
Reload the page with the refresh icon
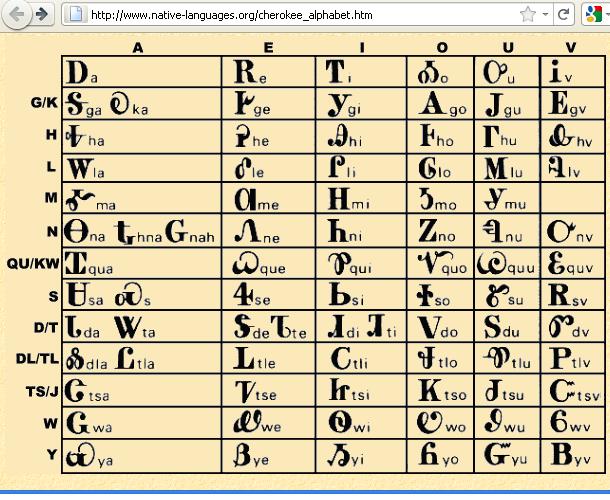(x=564, y=14)
